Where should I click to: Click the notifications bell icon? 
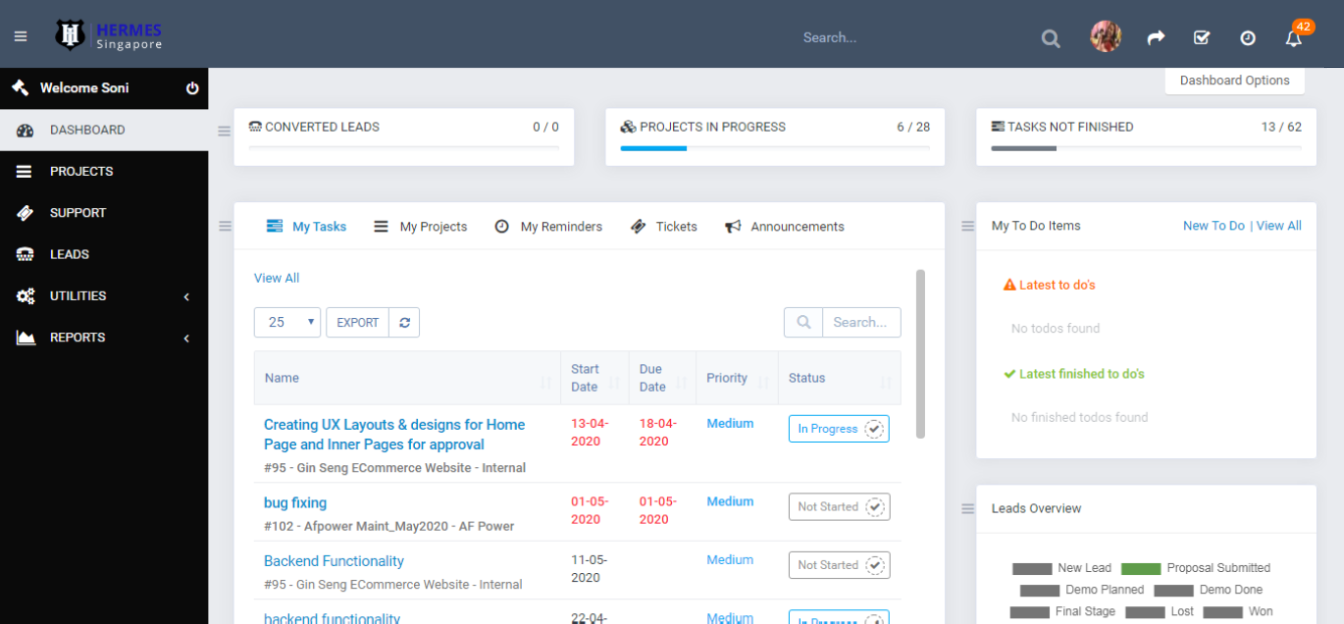click(1293, 38)
